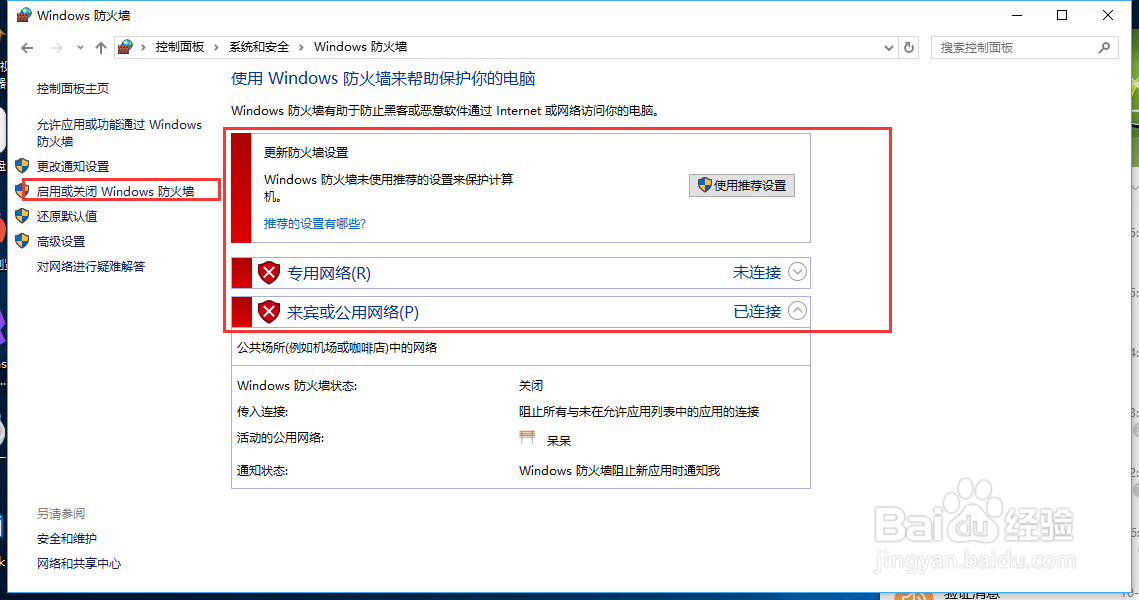
Task: Click Windows 防火墙阻止新应用时通知我 text
Action: tap(619, 471)
